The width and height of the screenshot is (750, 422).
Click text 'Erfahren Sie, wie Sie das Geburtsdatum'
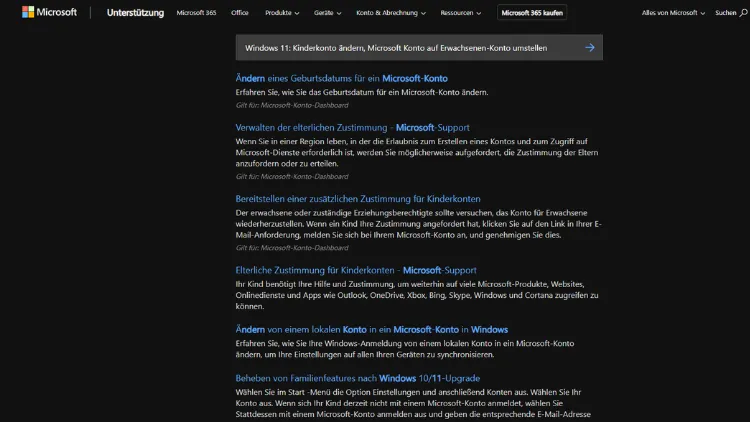pos(362,92)
